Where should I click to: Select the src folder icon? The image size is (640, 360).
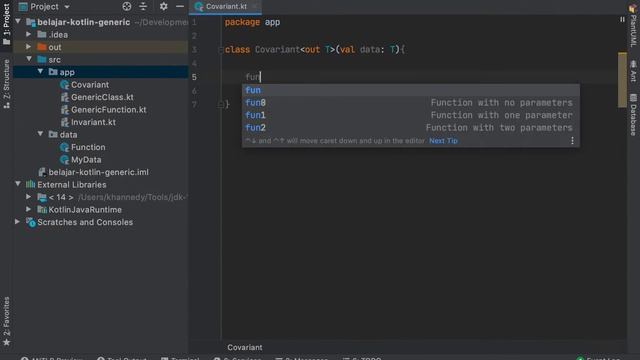42,60
